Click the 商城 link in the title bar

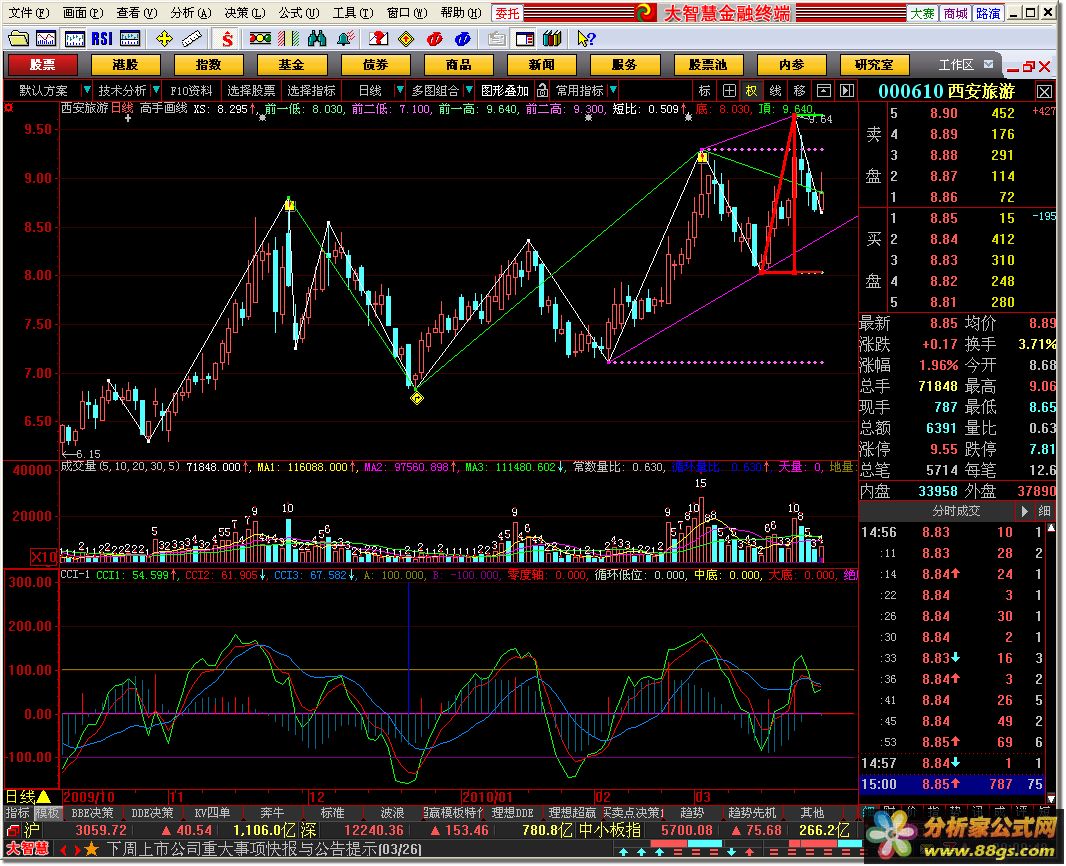click(955, 13)
